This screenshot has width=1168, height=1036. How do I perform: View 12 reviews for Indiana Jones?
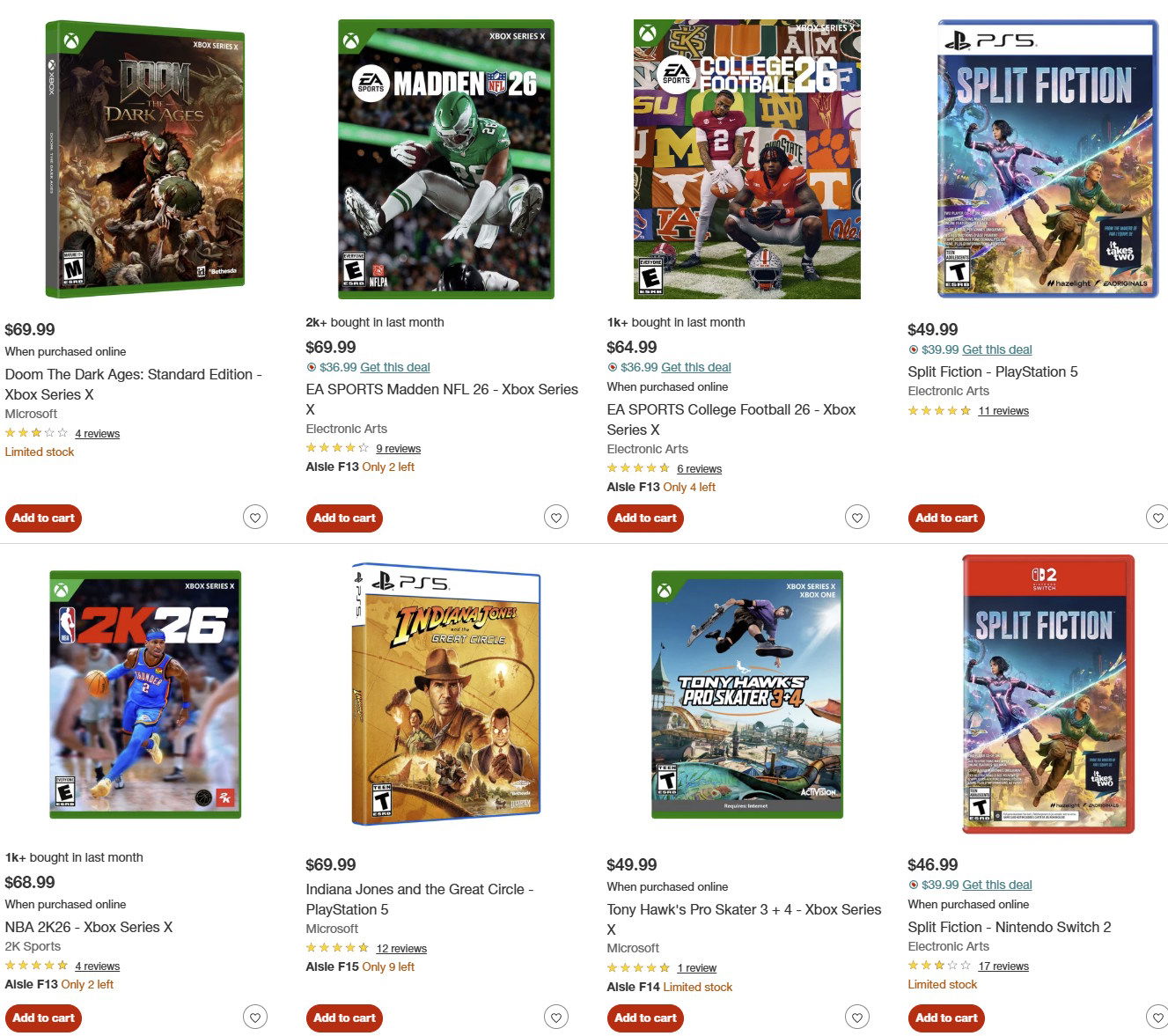click(400, 948)
